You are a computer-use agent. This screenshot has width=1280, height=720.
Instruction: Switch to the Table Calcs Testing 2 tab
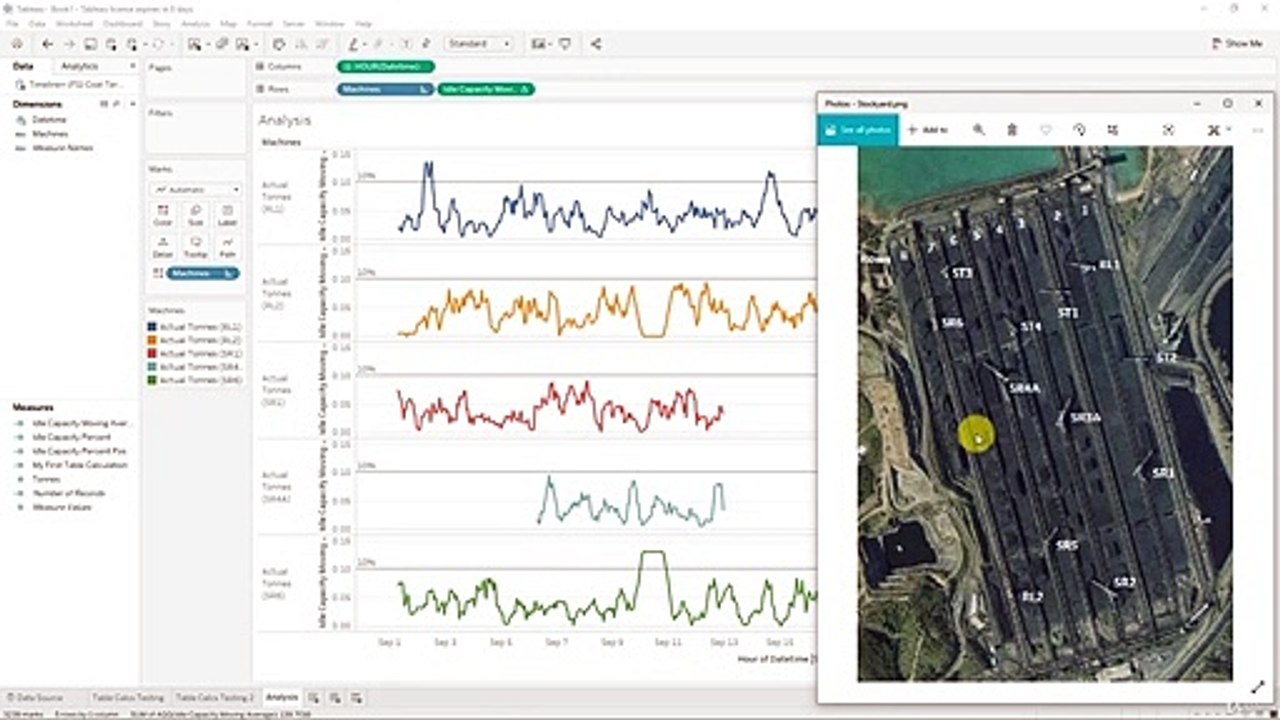[x=215, y=697]
